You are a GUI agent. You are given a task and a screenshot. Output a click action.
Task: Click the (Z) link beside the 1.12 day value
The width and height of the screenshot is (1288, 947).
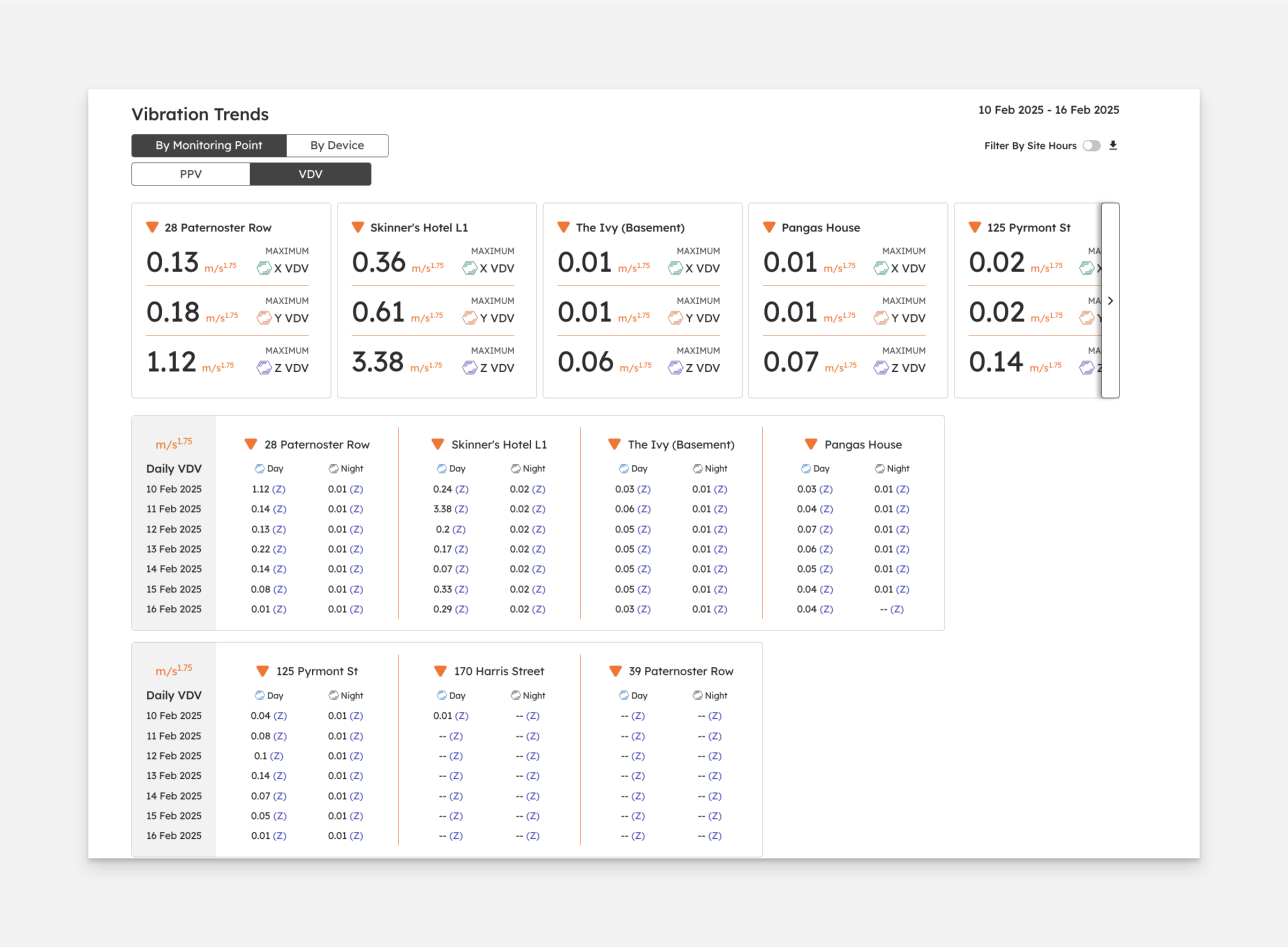click(278, 490)
